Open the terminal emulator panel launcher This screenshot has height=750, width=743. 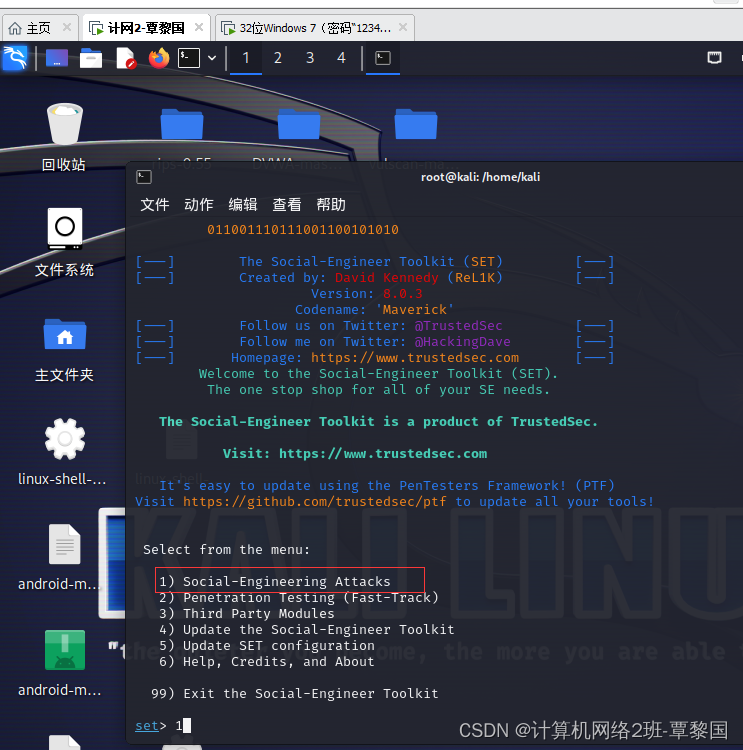click(x=189, y=58)
